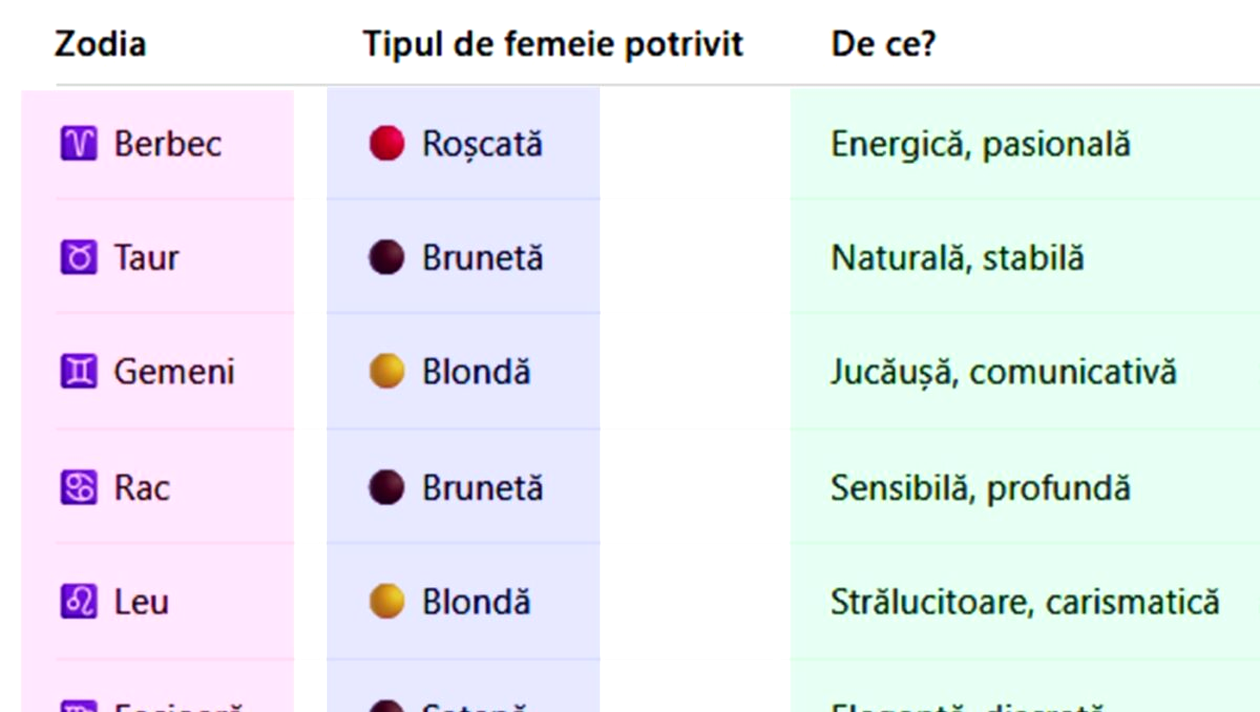Click the red circle next to Roșcată
The image size is (1260, 712).
pos(387,144)
